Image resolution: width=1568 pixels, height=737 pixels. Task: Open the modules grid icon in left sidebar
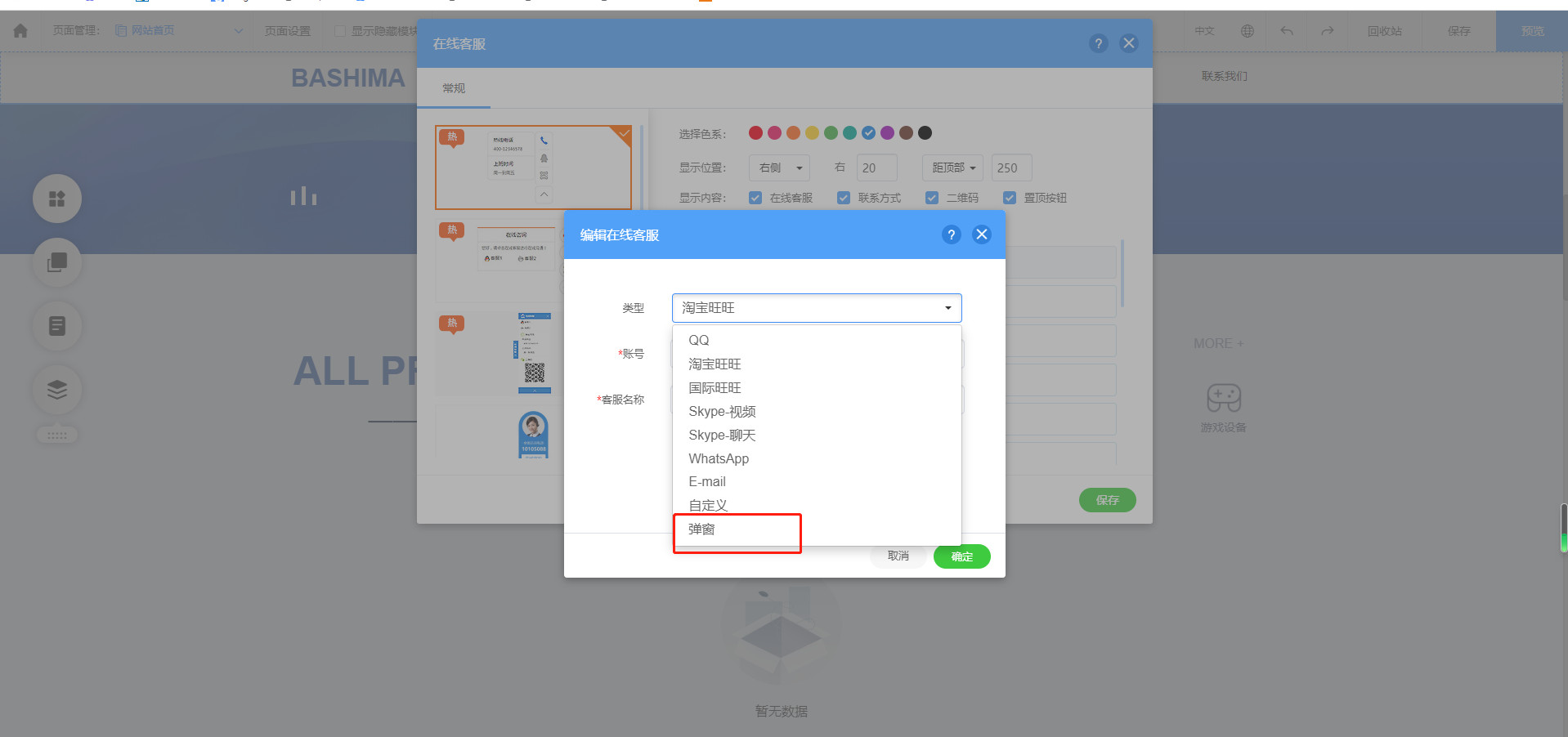[57, 199]
